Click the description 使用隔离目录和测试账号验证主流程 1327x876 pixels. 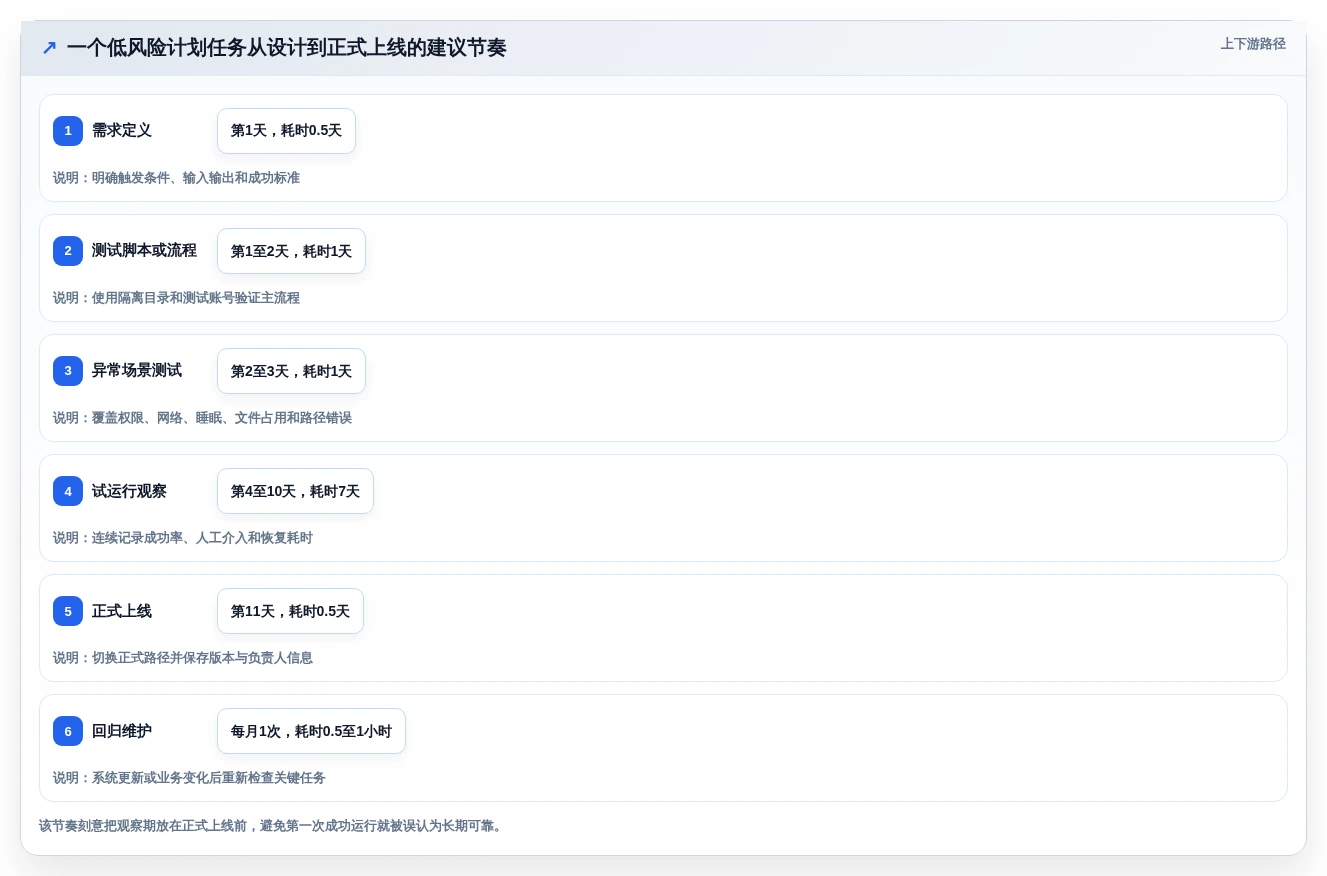tap(176, 298)
